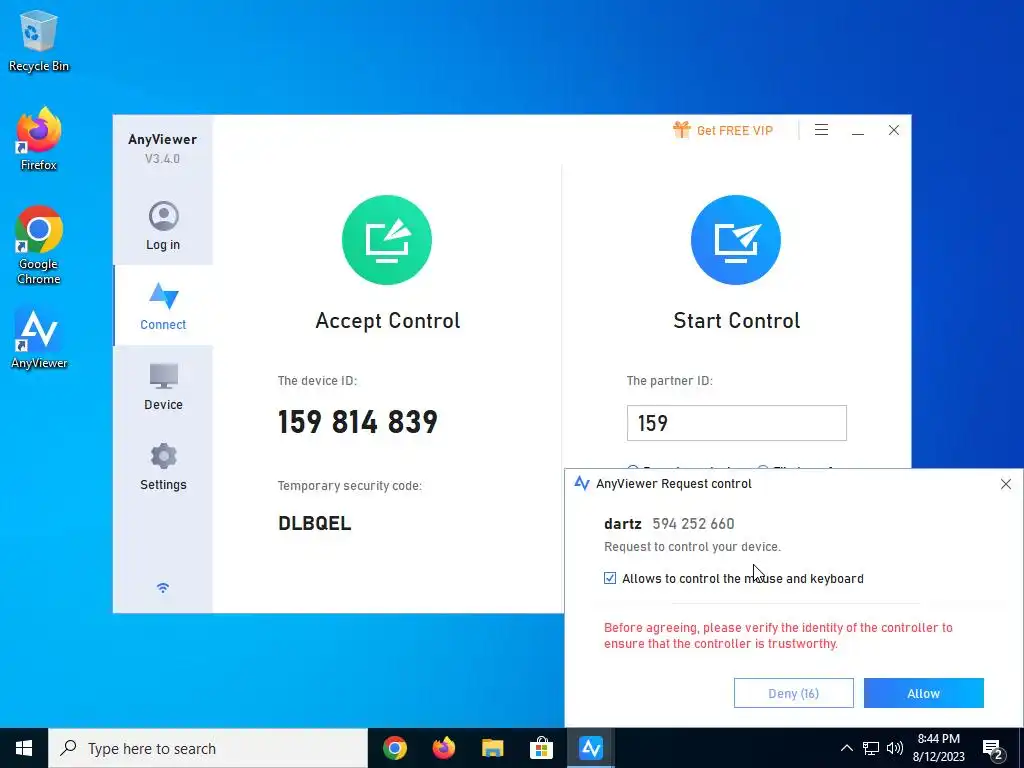The image size is (1024, 768).
Task: Select the AnyViewer desktop shortcut
Action: tap(39, 340)
